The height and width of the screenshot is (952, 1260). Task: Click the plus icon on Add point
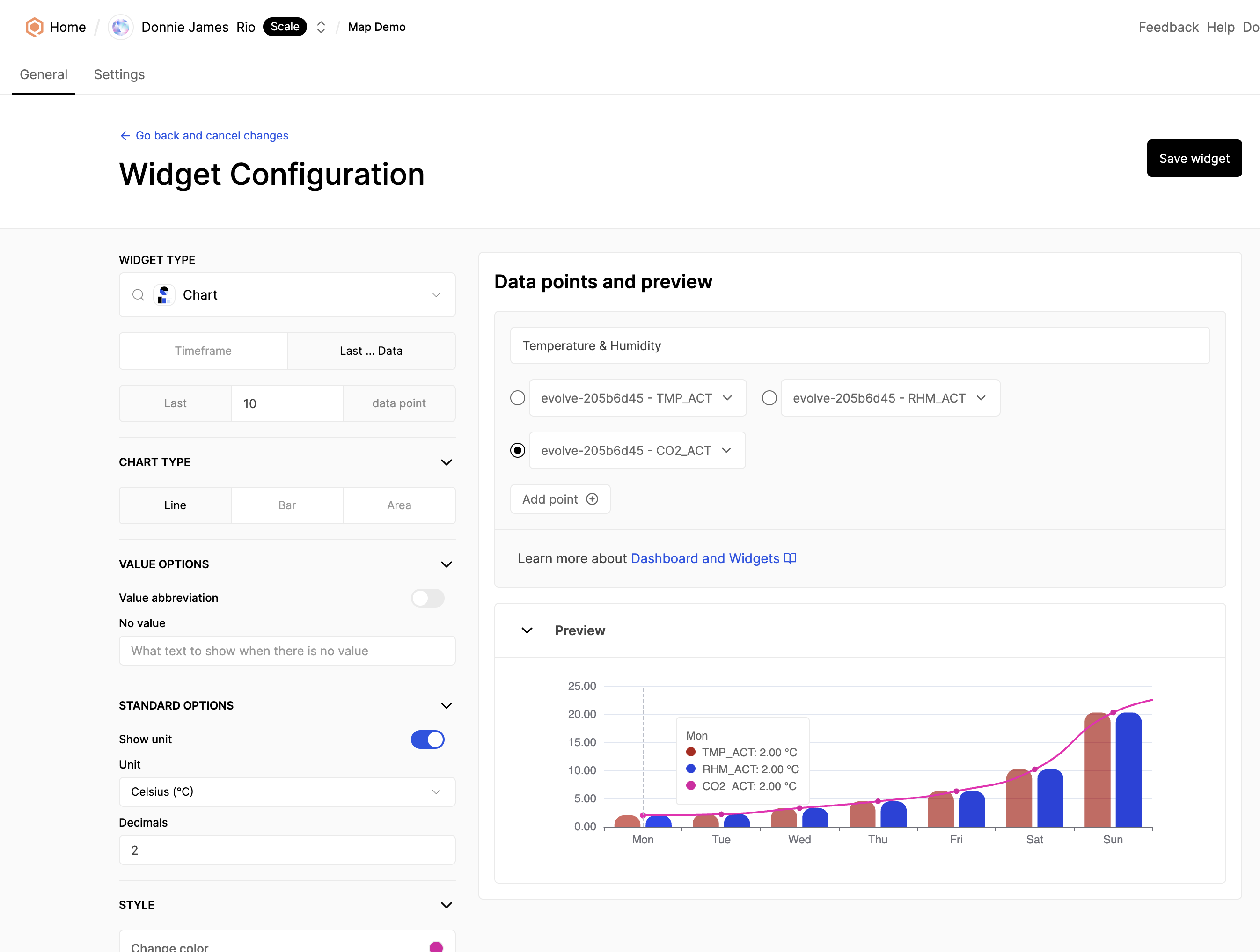593,498
